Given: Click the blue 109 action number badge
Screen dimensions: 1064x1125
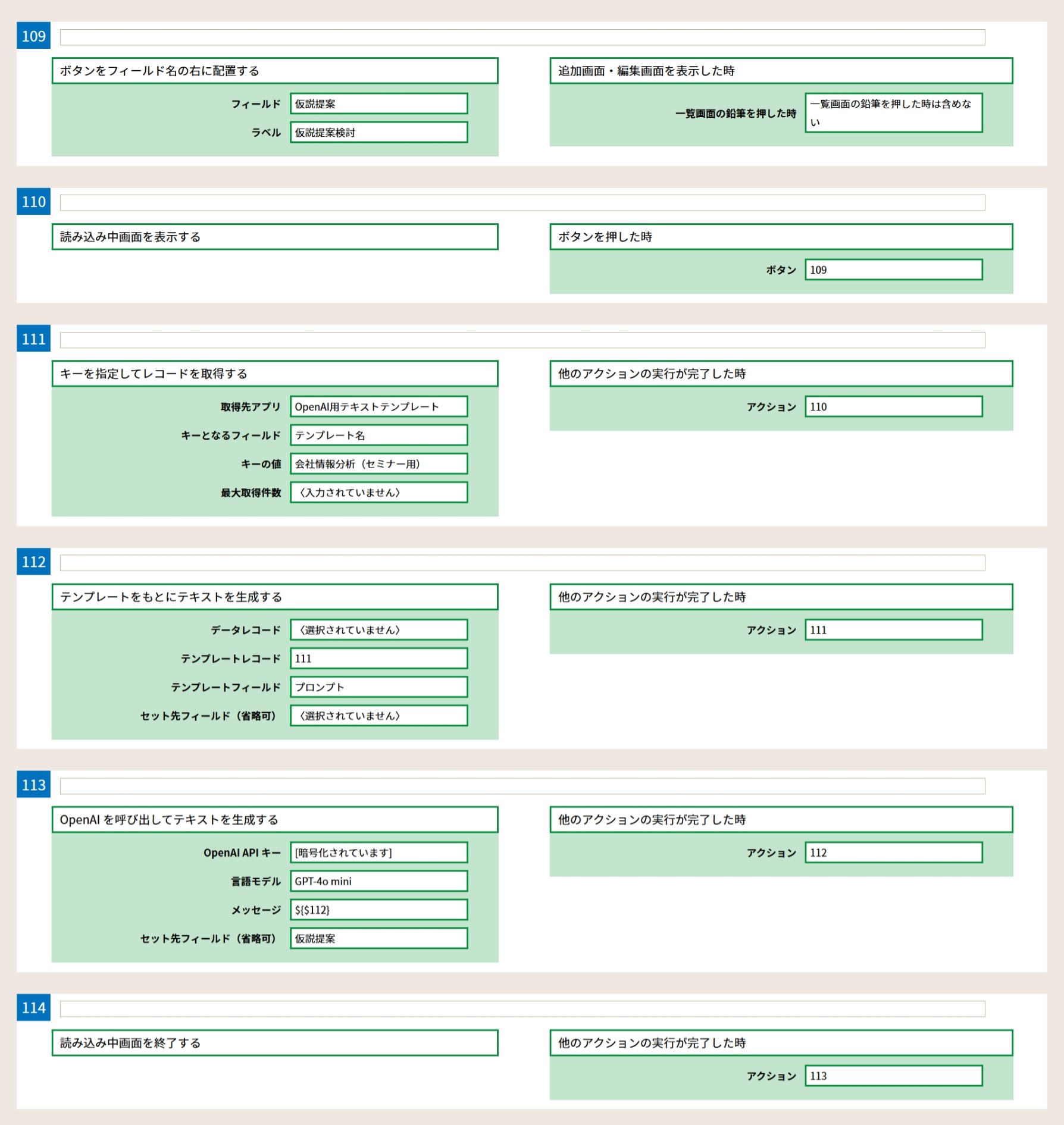Looking at the screenshot, I should pyautogui.click(x=33, y=36).
